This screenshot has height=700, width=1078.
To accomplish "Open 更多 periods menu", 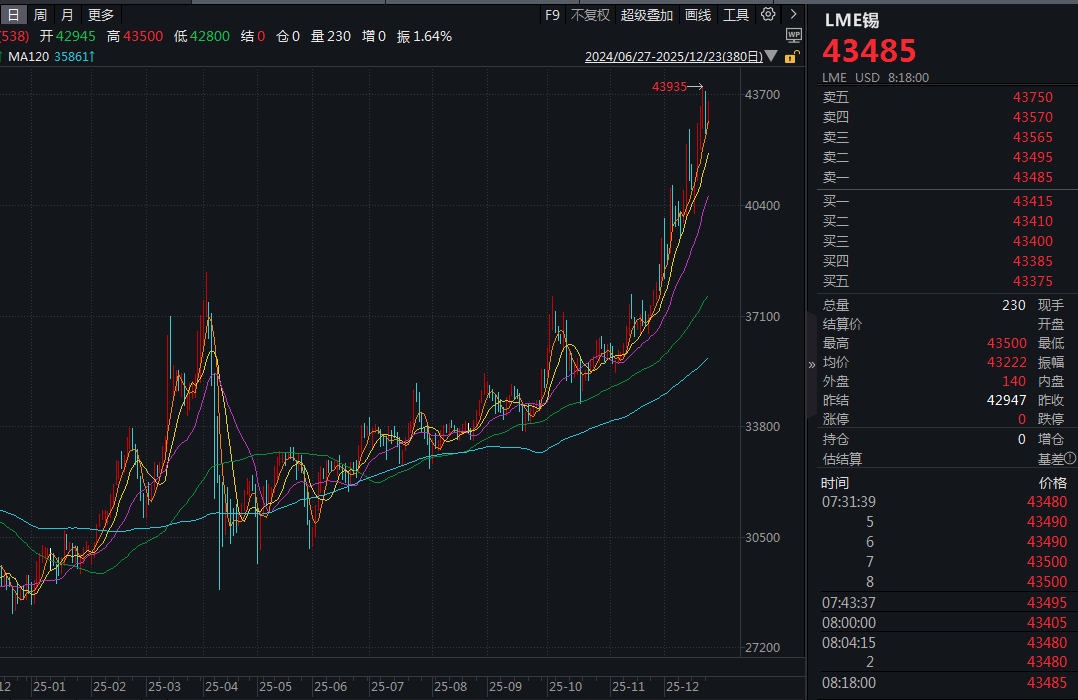I will 101,15.
